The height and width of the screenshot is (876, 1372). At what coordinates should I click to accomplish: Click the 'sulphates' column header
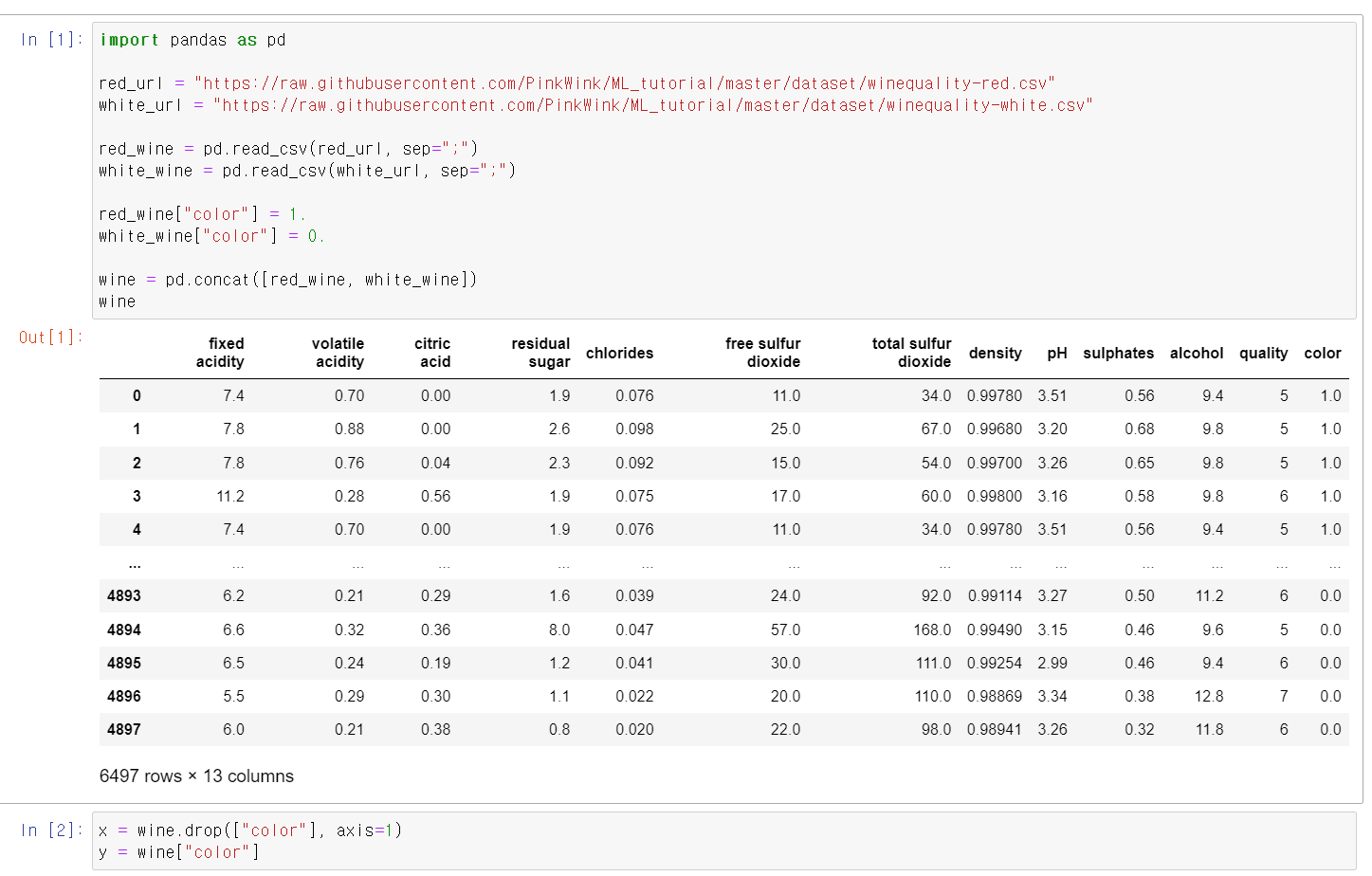(x=1119, y=354)
